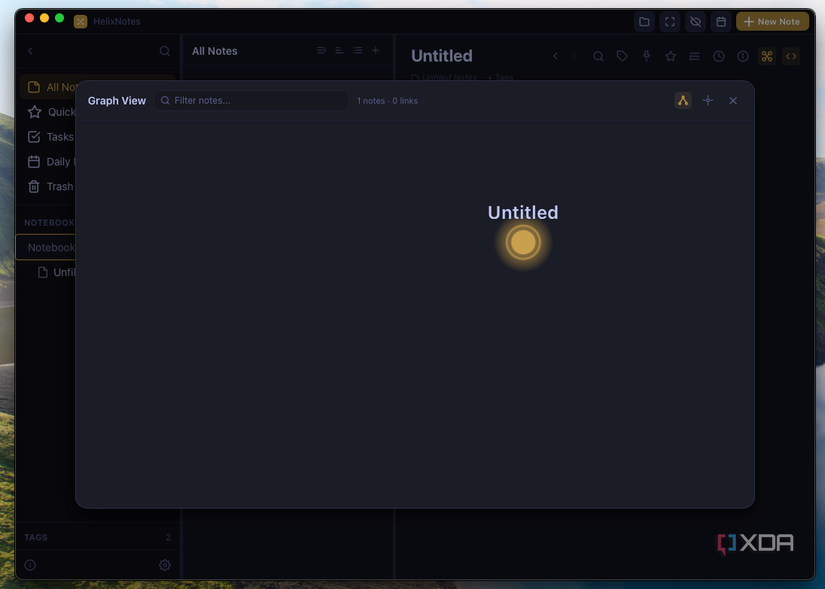Go back with the note navigation left arrow
Viewport: 825px width, 589px height.
tap(555, 56)
